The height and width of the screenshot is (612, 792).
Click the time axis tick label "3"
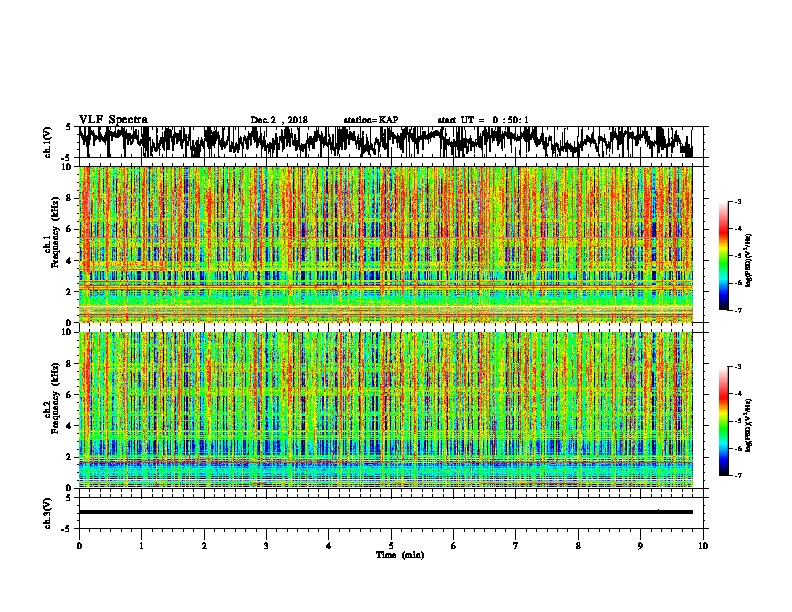pos(266,546)
